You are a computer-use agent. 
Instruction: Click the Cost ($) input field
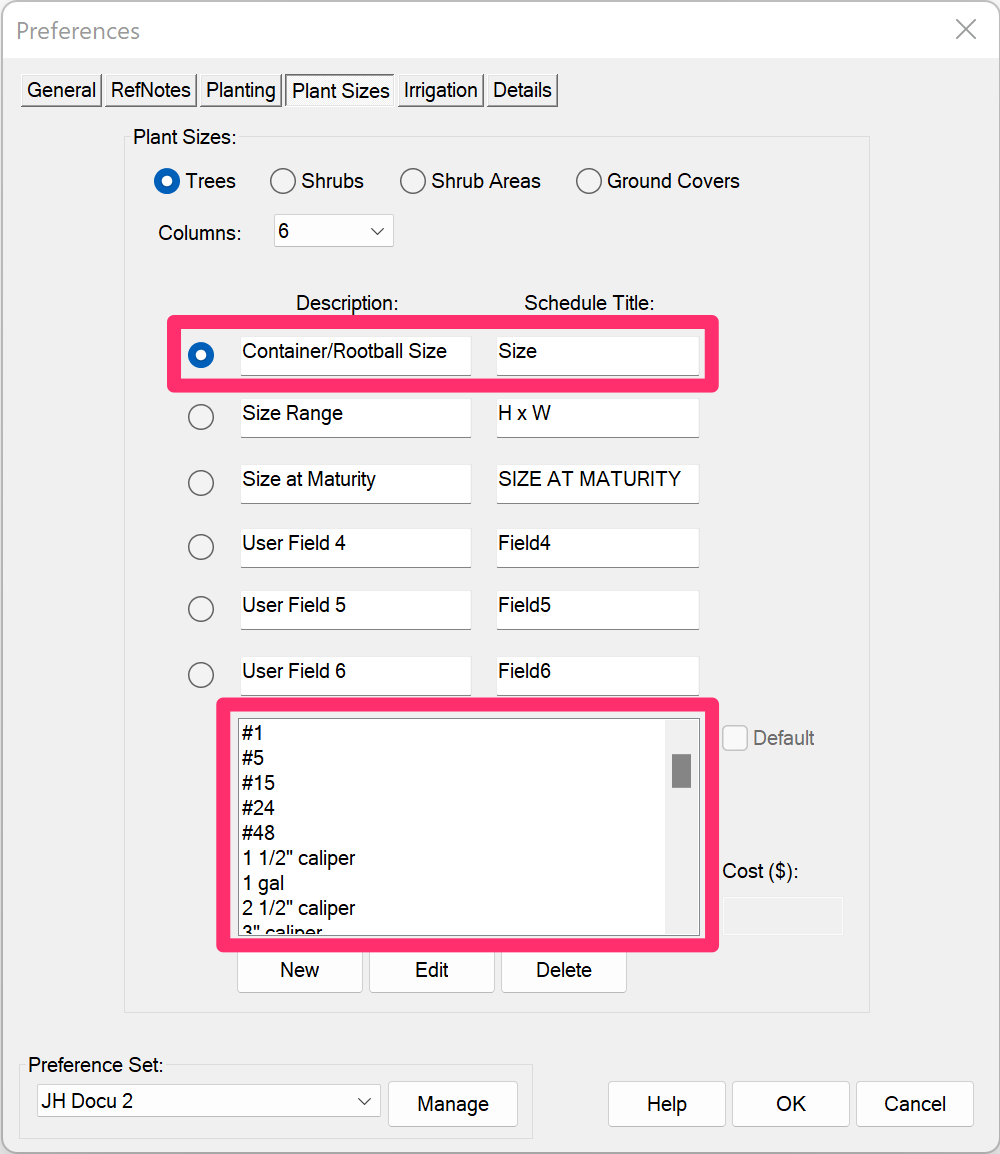tap(782, 916)
